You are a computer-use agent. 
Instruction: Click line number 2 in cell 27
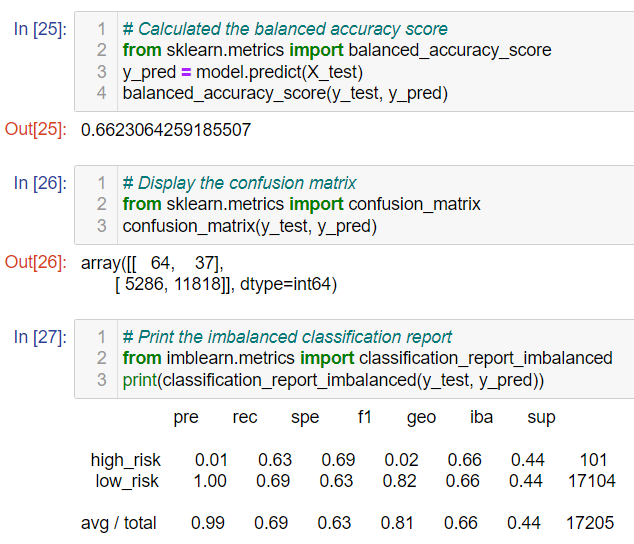[101, 358]
